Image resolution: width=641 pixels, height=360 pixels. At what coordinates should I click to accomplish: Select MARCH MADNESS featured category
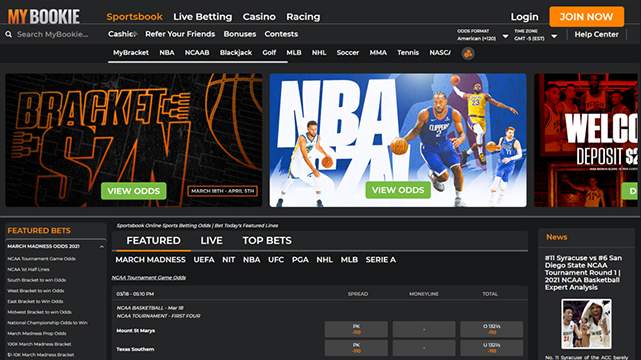tap(150, 260)
